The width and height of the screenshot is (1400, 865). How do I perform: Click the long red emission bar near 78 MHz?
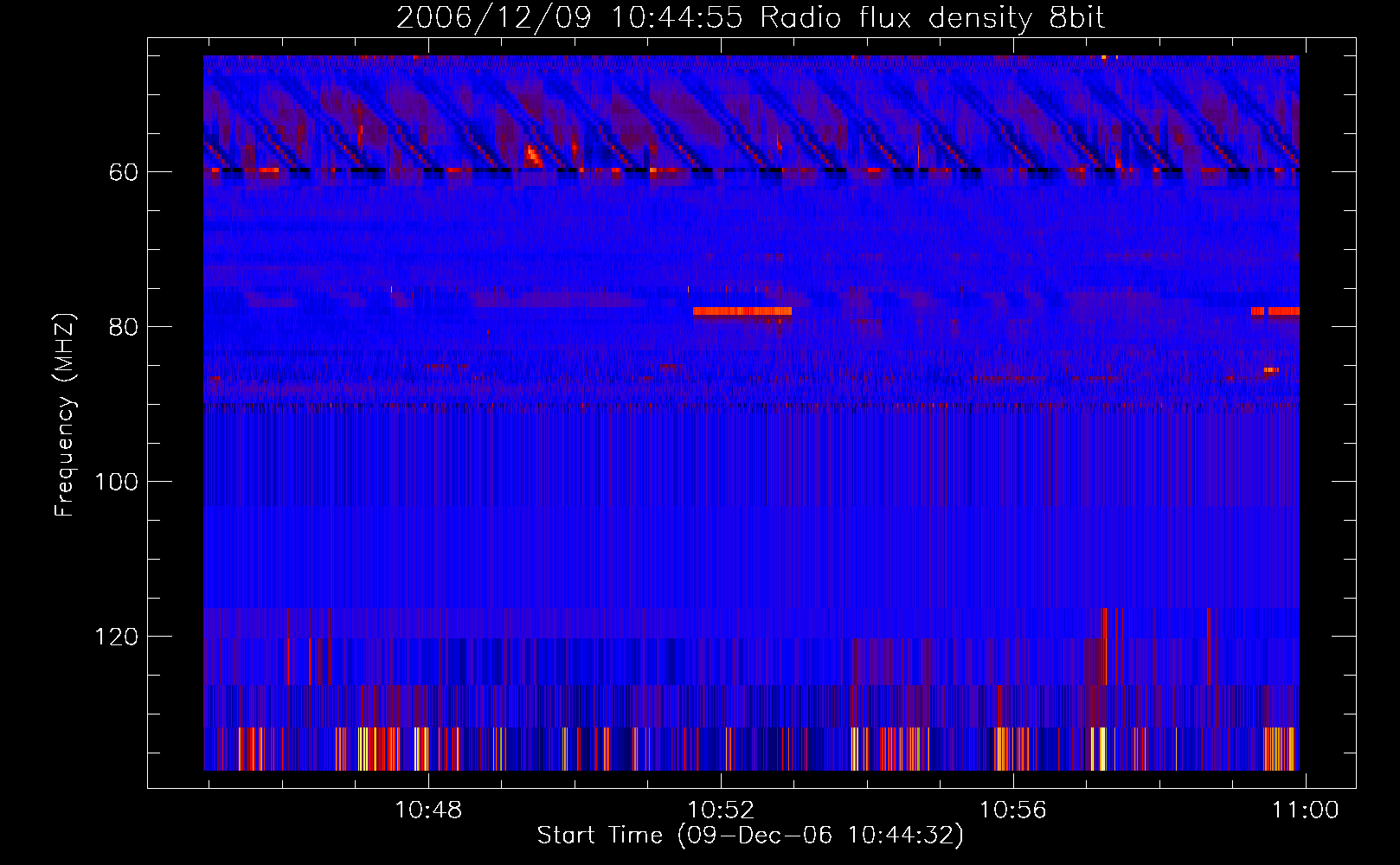742,311
